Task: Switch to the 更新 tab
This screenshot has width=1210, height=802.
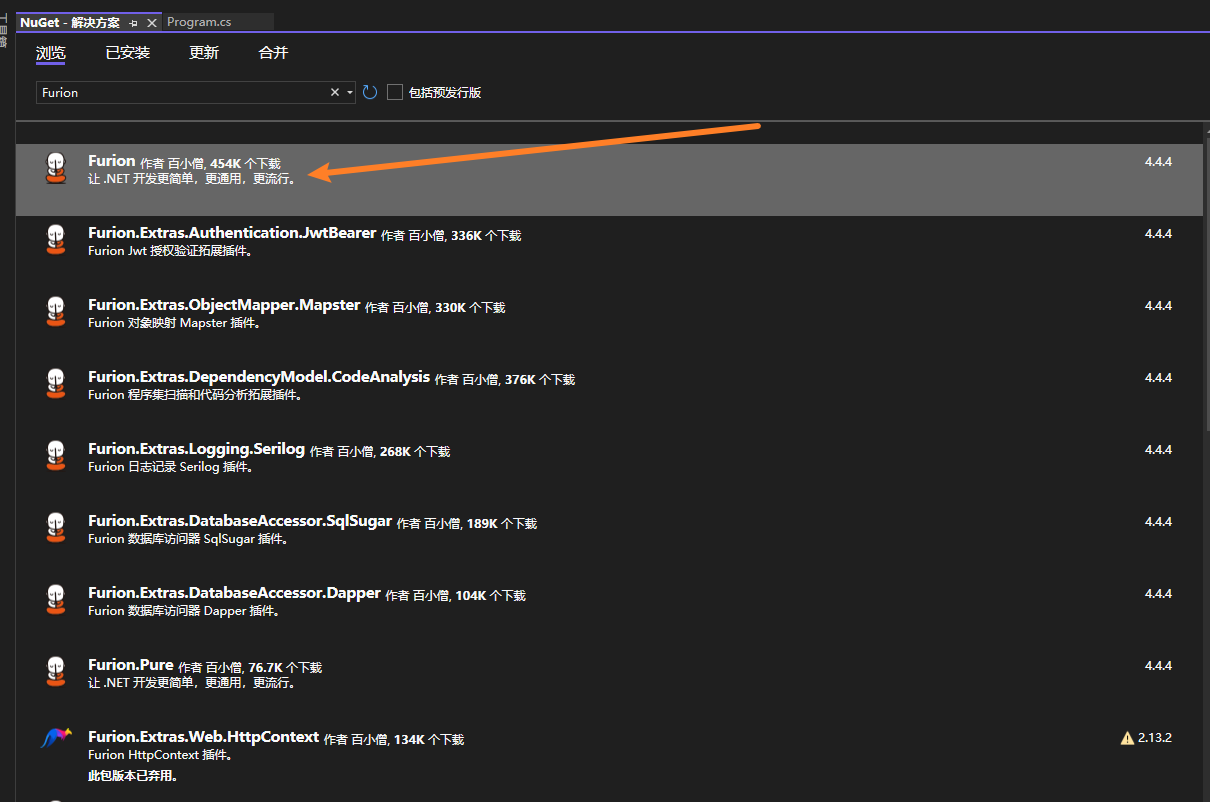Action: point(204,53)
